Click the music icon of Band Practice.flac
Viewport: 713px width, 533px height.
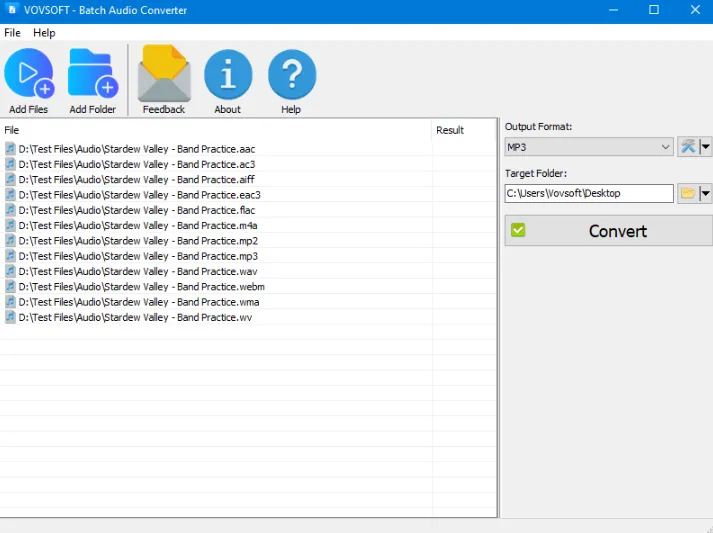(x=10, y=210)
